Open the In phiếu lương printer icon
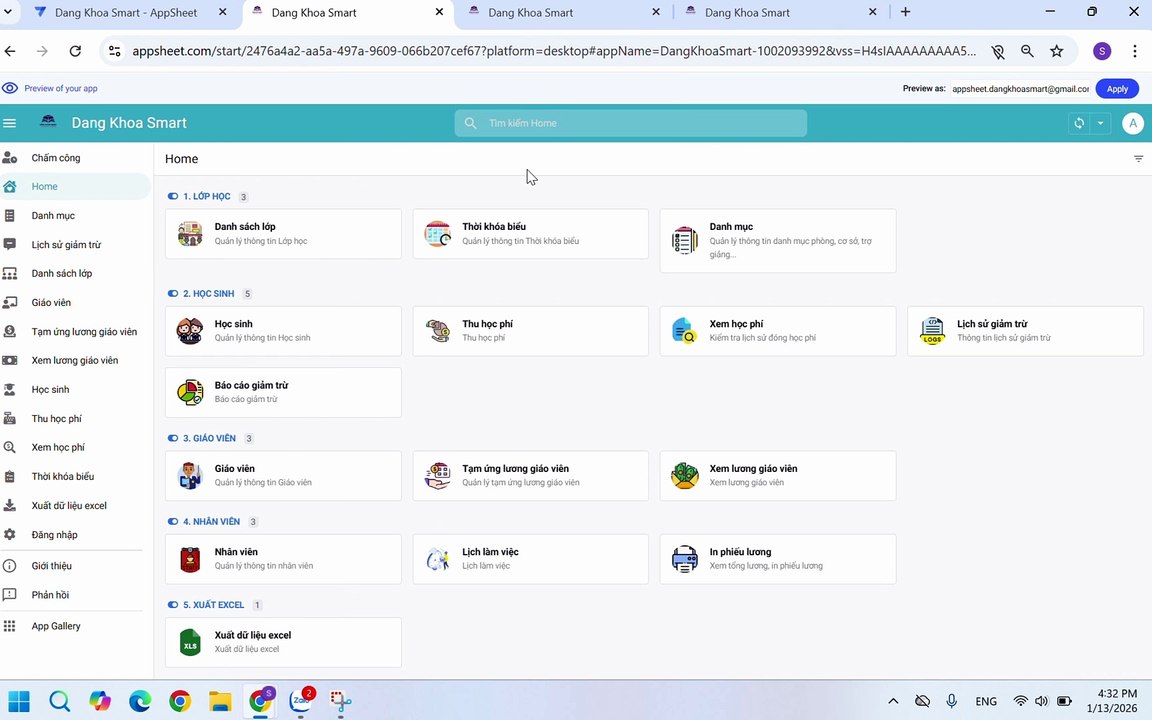The height and width of the screenshot is (720, 1152). 685,559
